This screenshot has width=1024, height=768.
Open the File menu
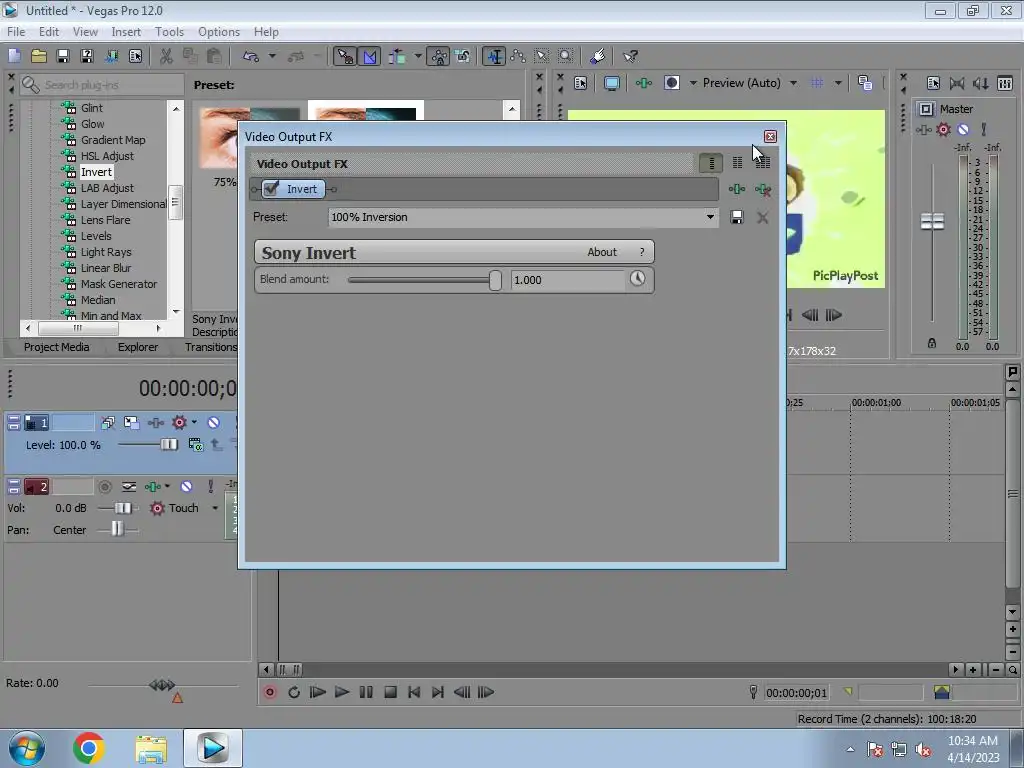tap(16, 31)
